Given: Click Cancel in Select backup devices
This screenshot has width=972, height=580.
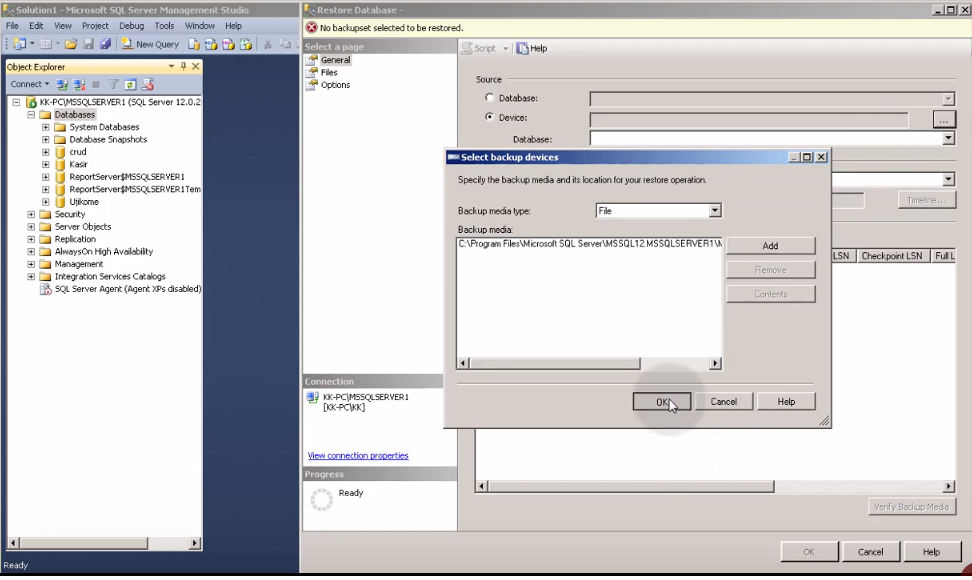Looking at the screenshot, I should 723,402.
